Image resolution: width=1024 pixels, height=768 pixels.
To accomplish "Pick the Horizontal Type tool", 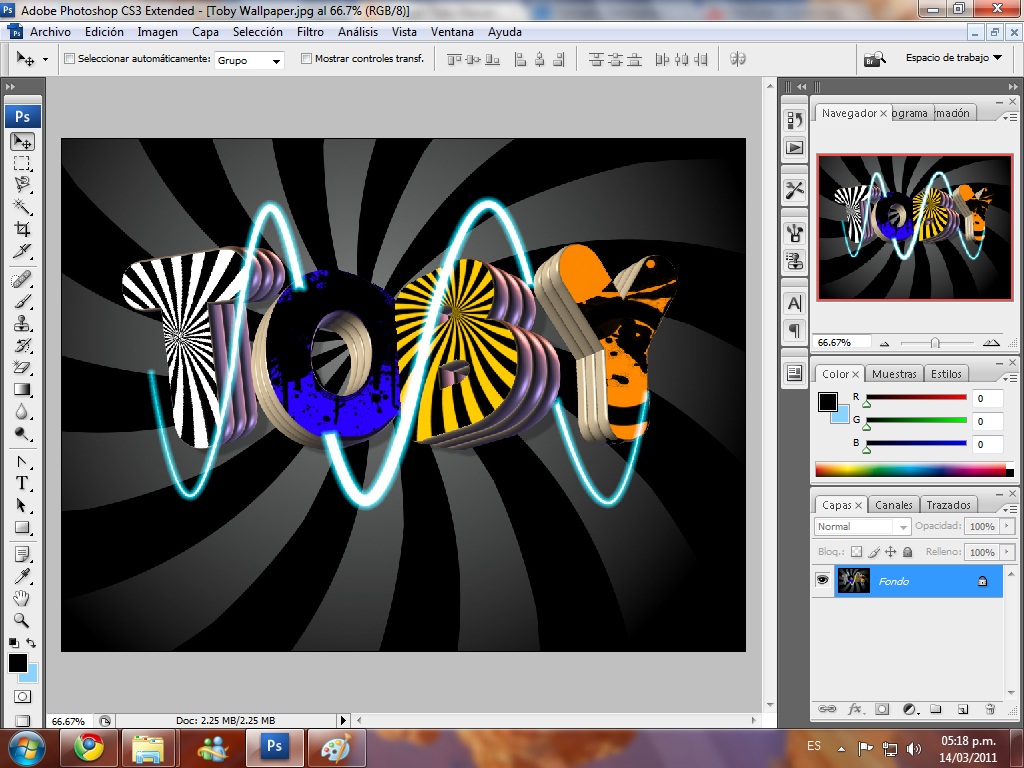I will coord(22,483).
